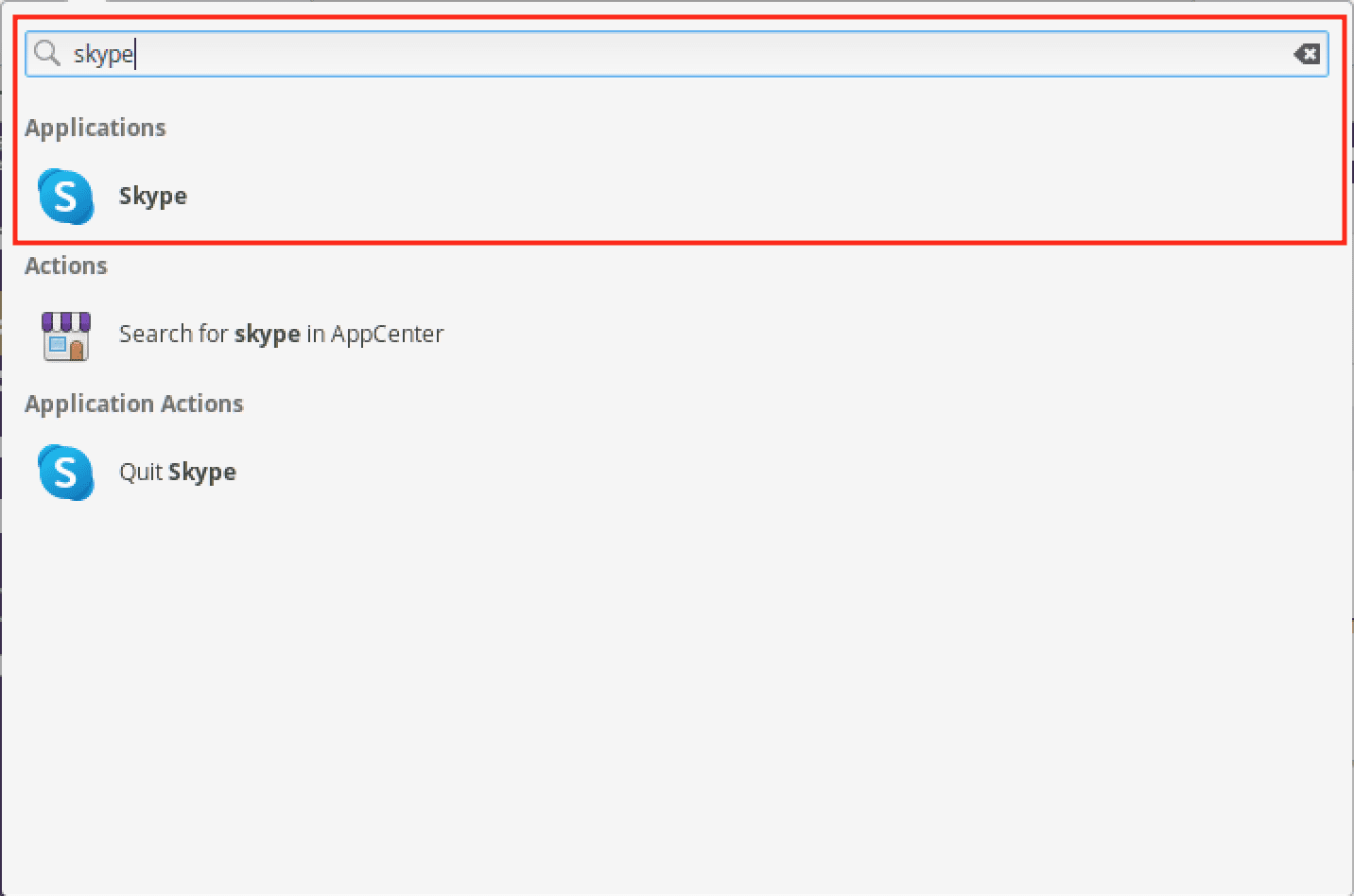
Task: Click the Applications section heading
Action: [95, 128]
